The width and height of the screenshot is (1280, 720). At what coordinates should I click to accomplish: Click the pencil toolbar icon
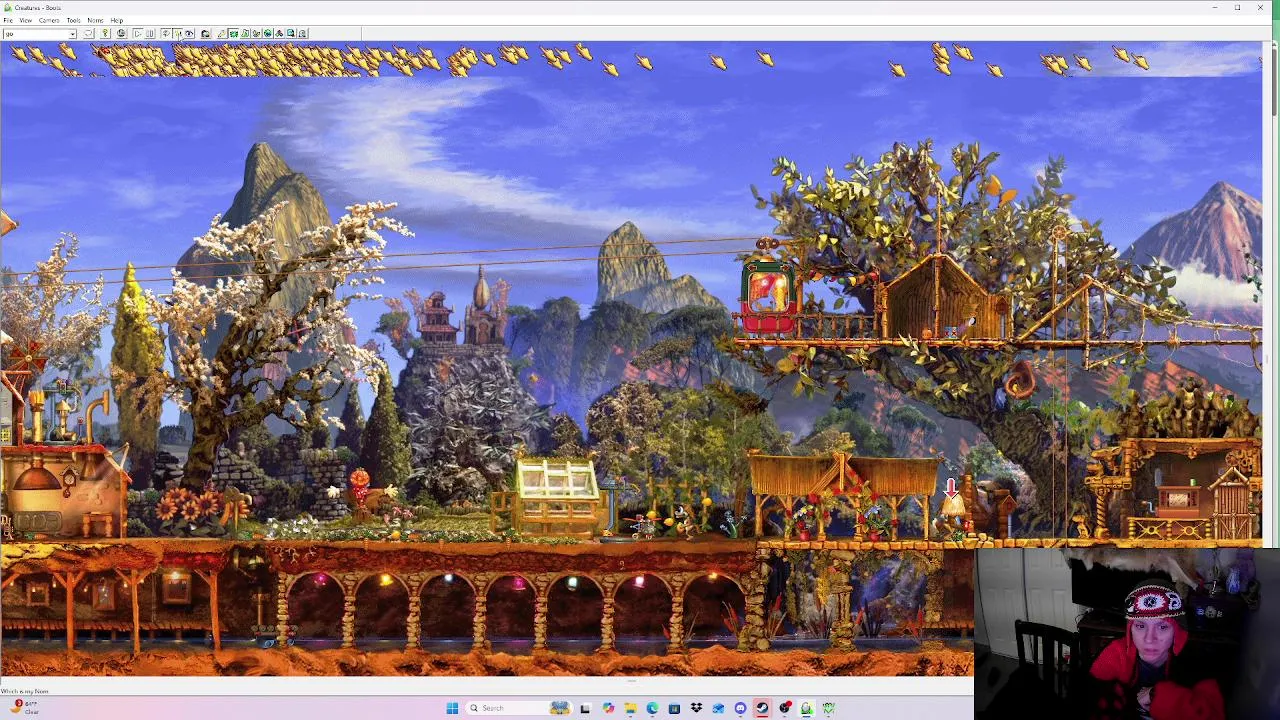[x=221, y=34]
